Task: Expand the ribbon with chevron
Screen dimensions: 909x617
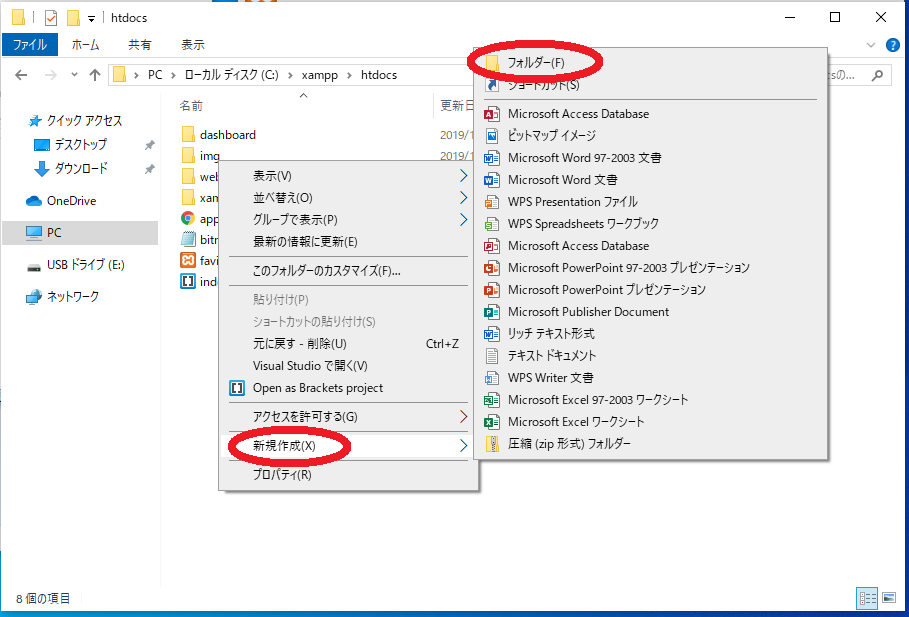Action: click(x=871, y=45)
